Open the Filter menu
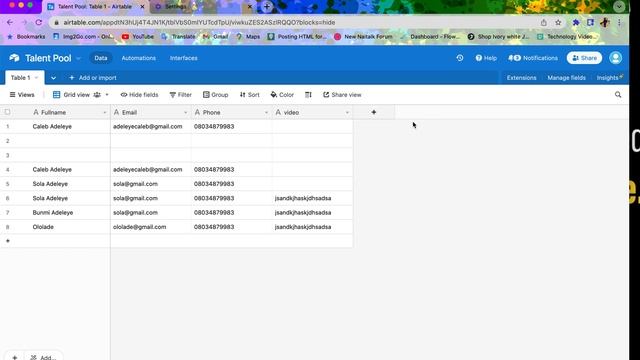640x360 pixels. pyautogui.click(x=180, y=95)
